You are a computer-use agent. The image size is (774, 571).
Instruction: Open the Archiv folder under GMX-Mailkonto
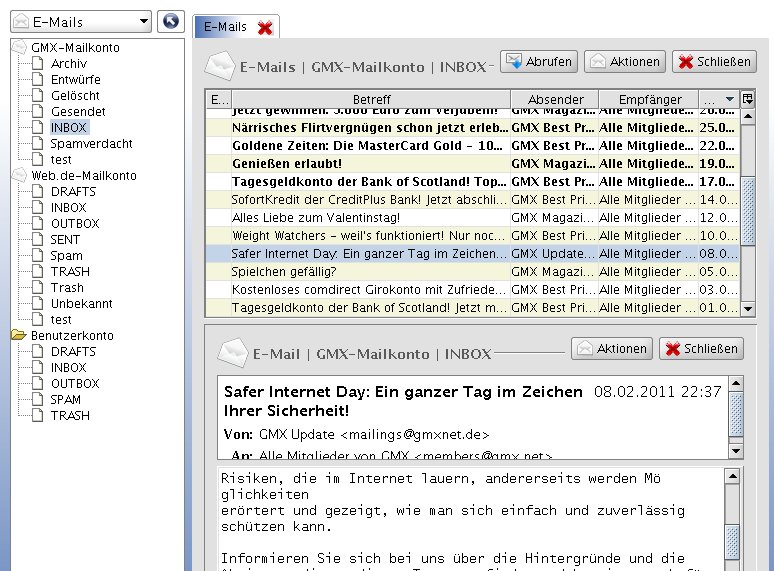click(x=68, y=64)
